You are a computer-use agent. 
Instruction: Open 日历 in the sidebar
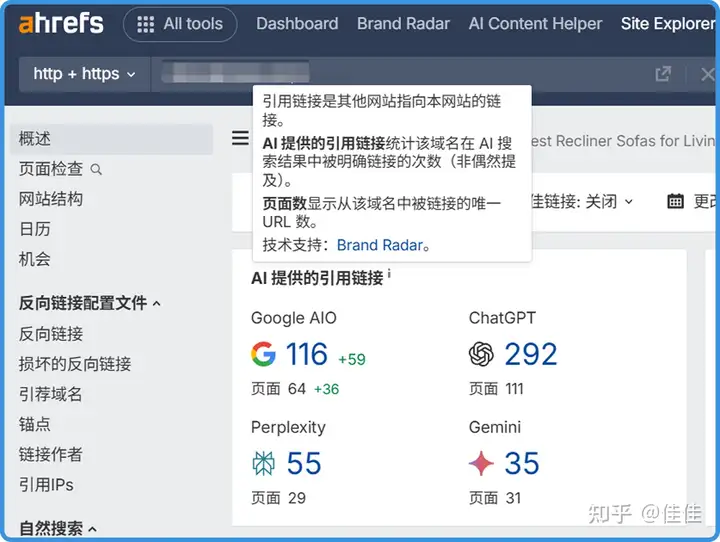coord(34,229)
